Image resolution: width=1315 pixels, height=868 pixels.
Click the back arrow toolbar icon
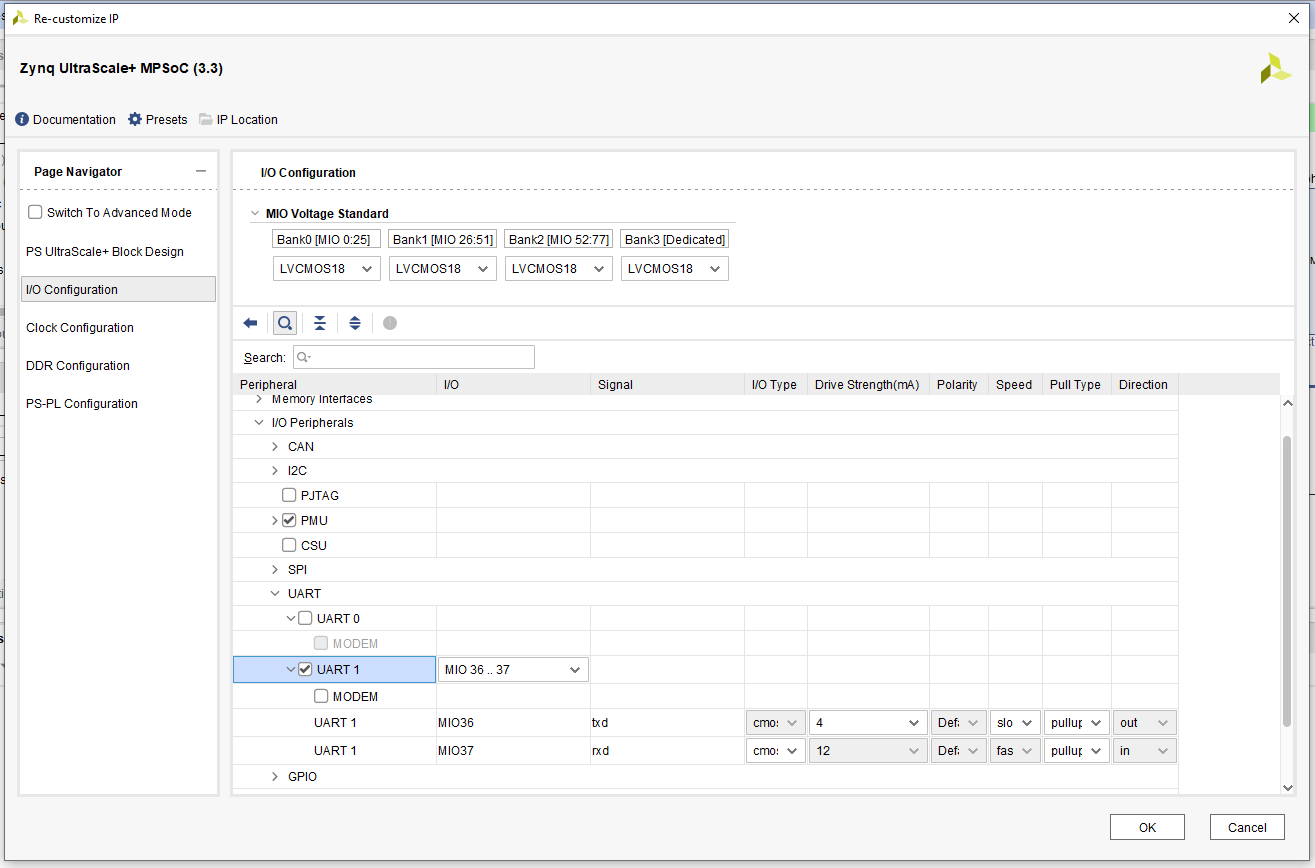[x=251, y=323]
